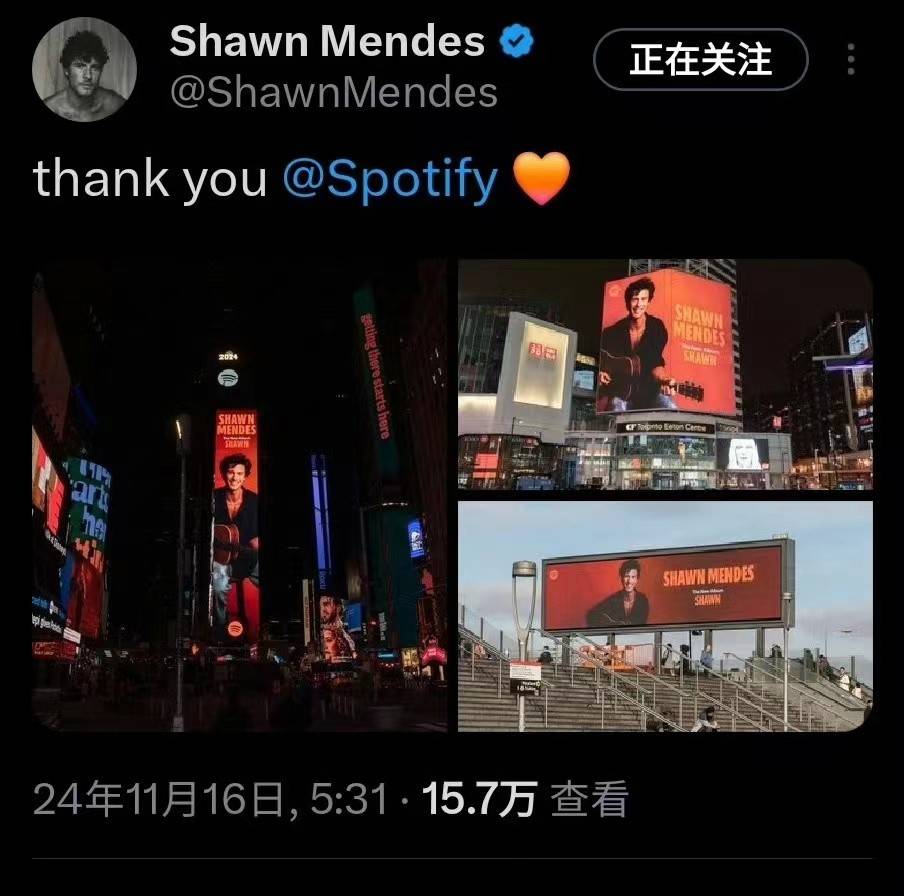Click the blue verified badge
Image resolution: width=904 pixels, height=896 pixels.
516,40
